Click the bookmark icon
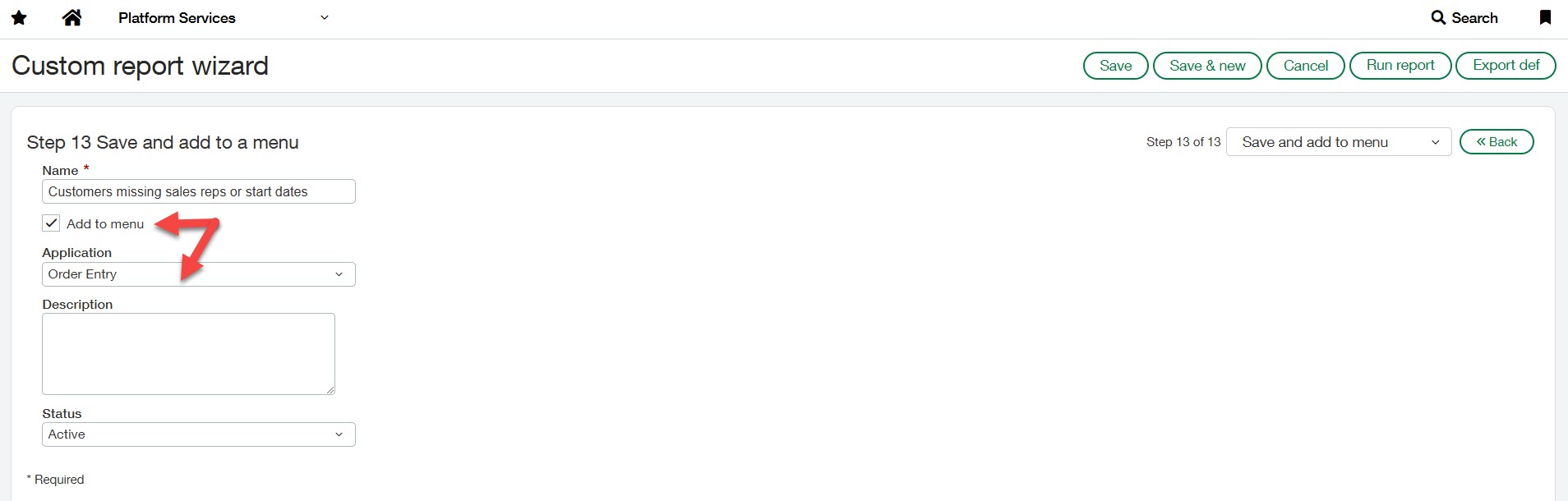This screenshot has width=1568, height=501. point(1545,17)
